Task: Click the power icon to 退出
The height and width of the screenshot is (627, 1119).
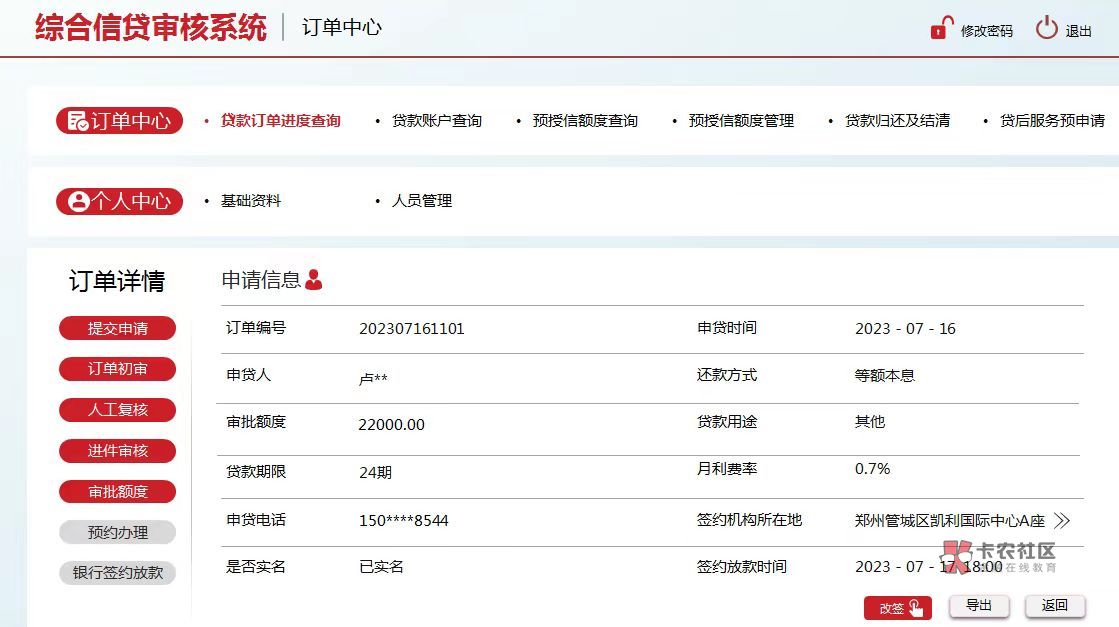Action: pyautogui.click(x=1046, y=28)
